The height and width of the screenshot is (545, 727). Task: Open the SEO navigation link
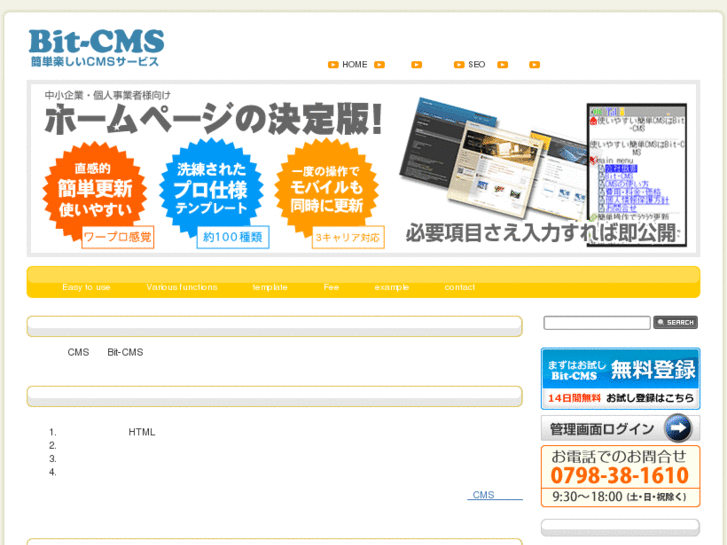pos(477,64)
